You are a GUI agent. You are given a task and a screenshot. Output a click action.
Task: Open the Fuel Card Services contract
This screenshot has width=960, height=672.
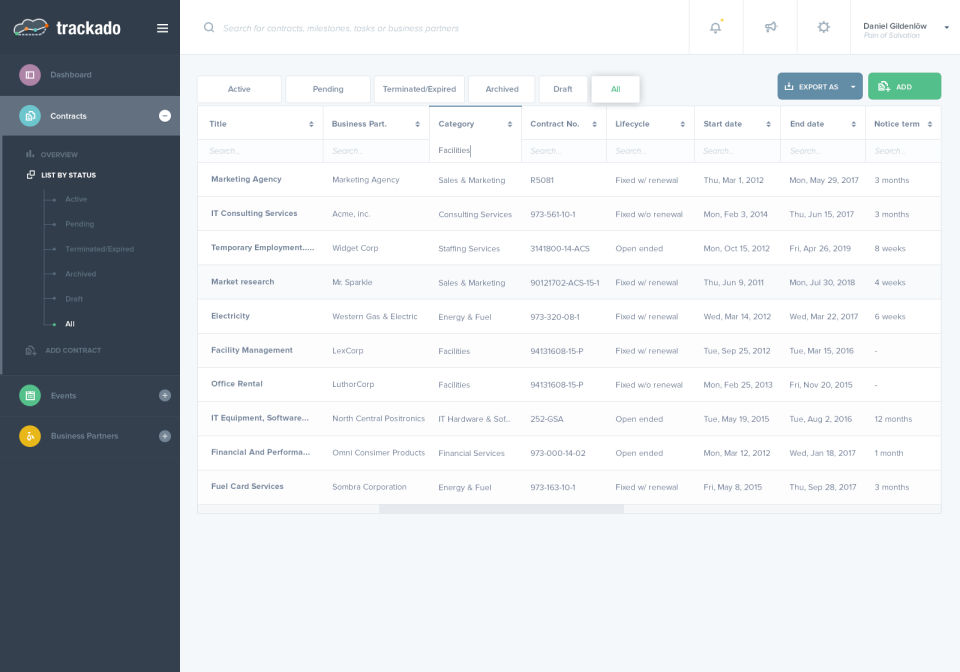pyautogui.click(x=247, y=487)
